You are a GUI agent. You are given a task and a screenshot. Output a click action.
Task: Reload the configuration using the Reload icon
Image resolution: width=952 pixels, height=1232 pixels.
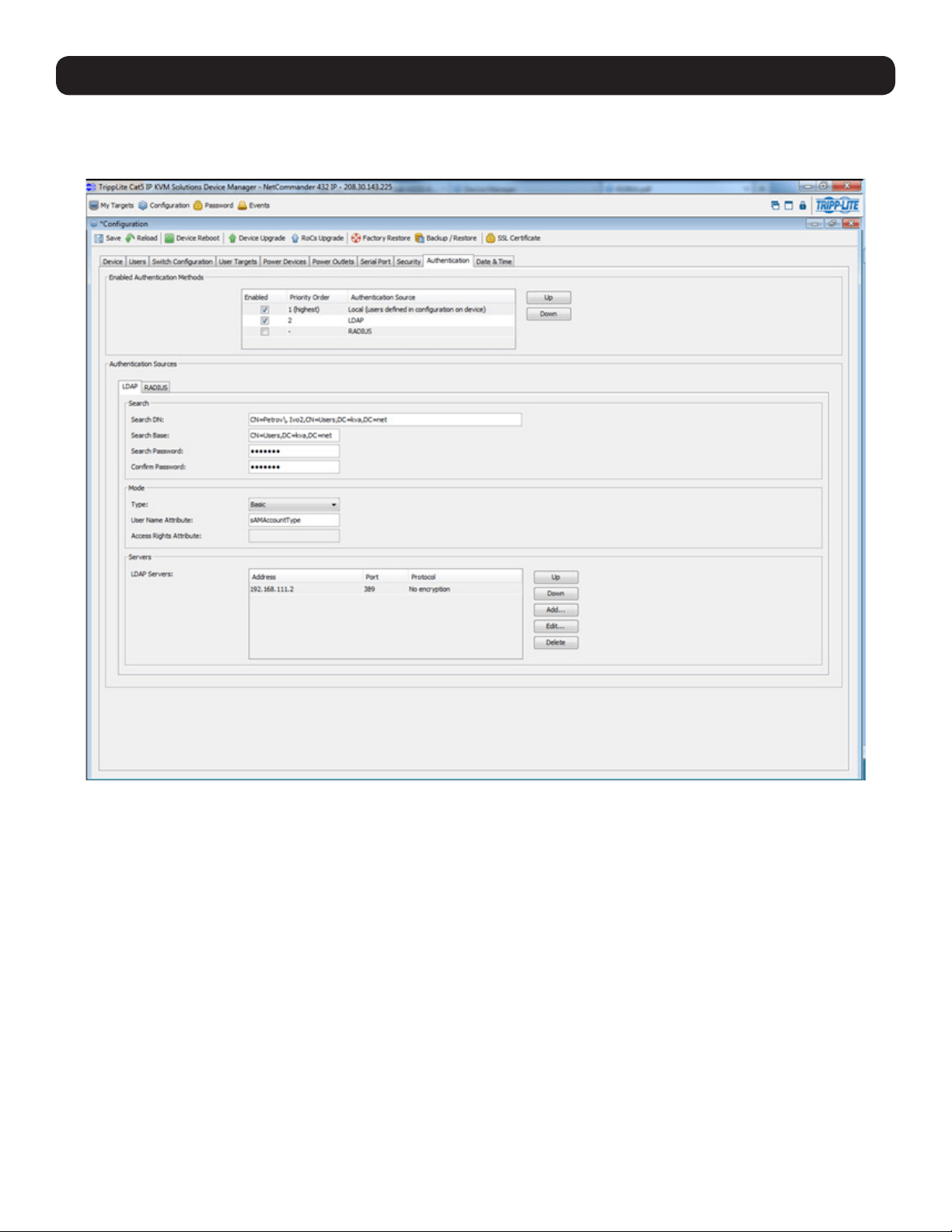141,239
